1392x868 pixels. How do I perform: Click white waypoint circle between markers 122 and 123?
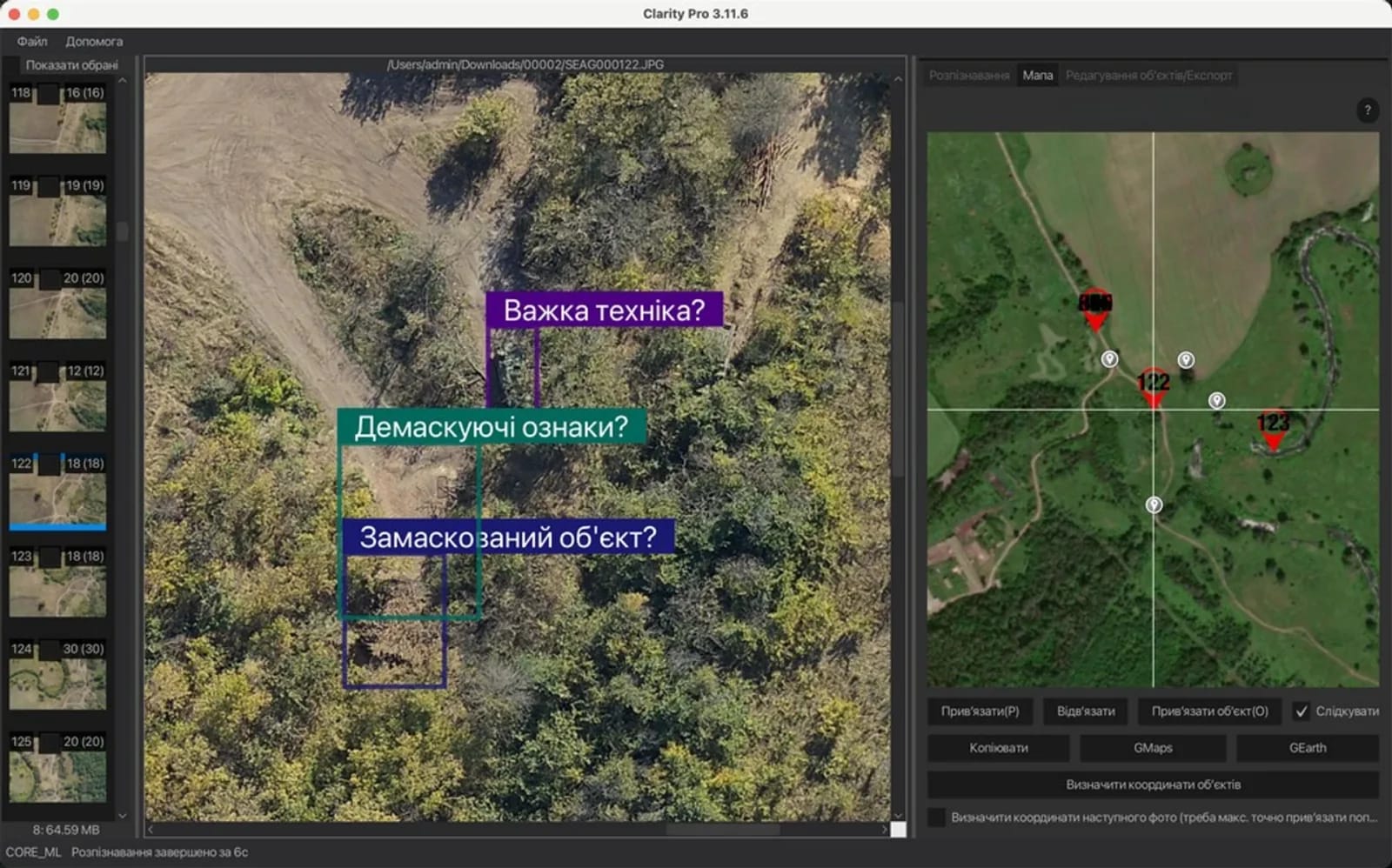[1216, 401]
